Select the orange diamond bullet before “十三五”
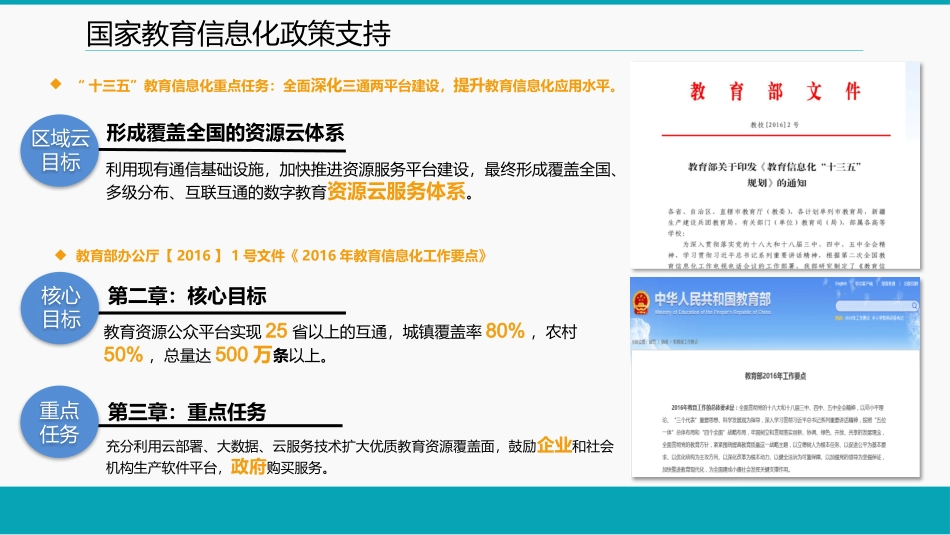Image resolution: width=950 pixels, height=535 pixels. tap(56, 84)
